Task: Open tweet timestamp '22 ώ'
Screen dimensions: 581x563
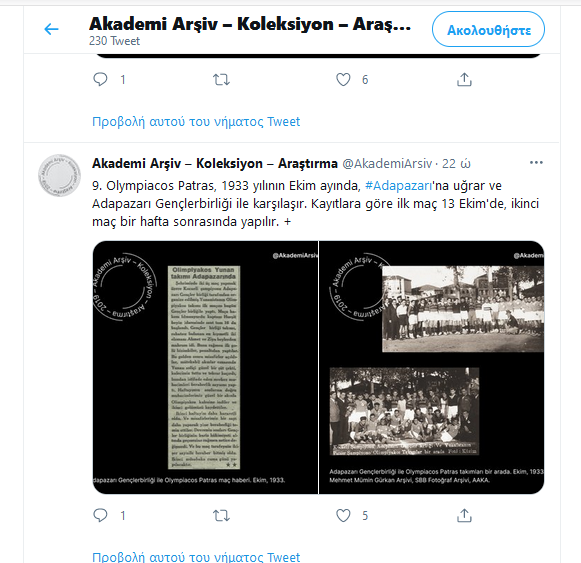Action: click(456, 163)
